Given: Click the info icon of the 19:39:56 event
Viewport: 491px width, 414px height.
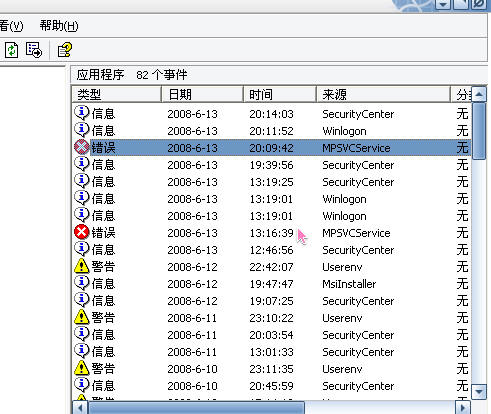Looking at the screenshot, I should click(x=82, y=164).
